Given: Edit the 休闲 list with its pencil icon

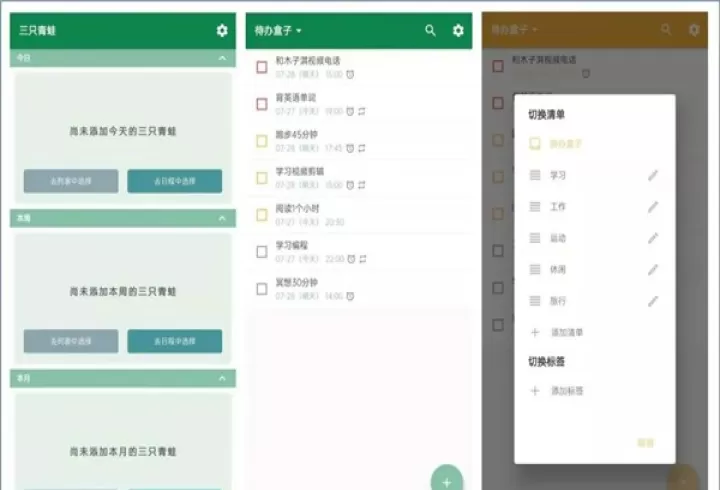Looking at the screenshot, I should coord(652,270).
